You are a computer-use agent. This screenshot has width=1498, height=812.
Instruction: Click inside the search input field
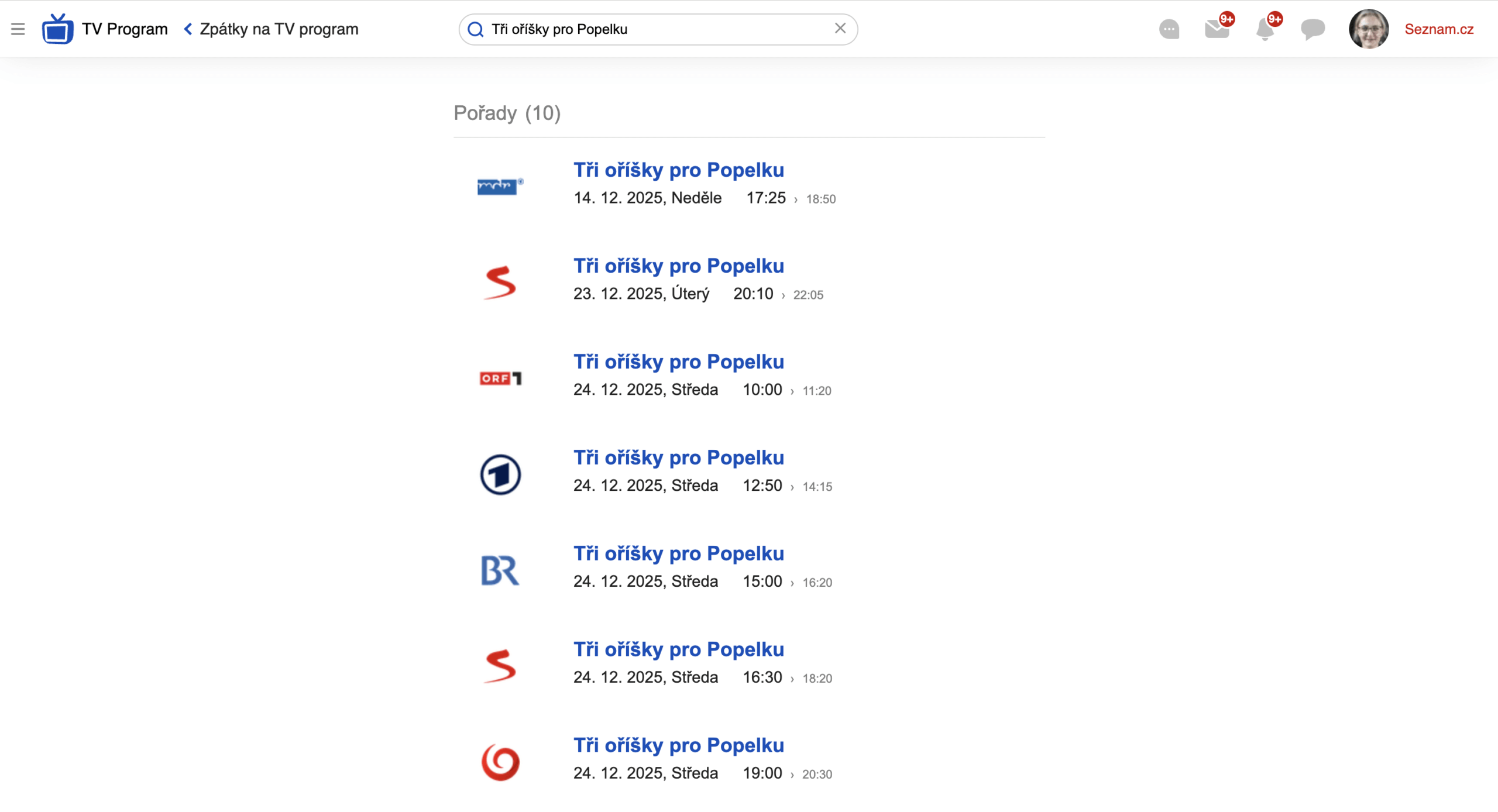655,29
